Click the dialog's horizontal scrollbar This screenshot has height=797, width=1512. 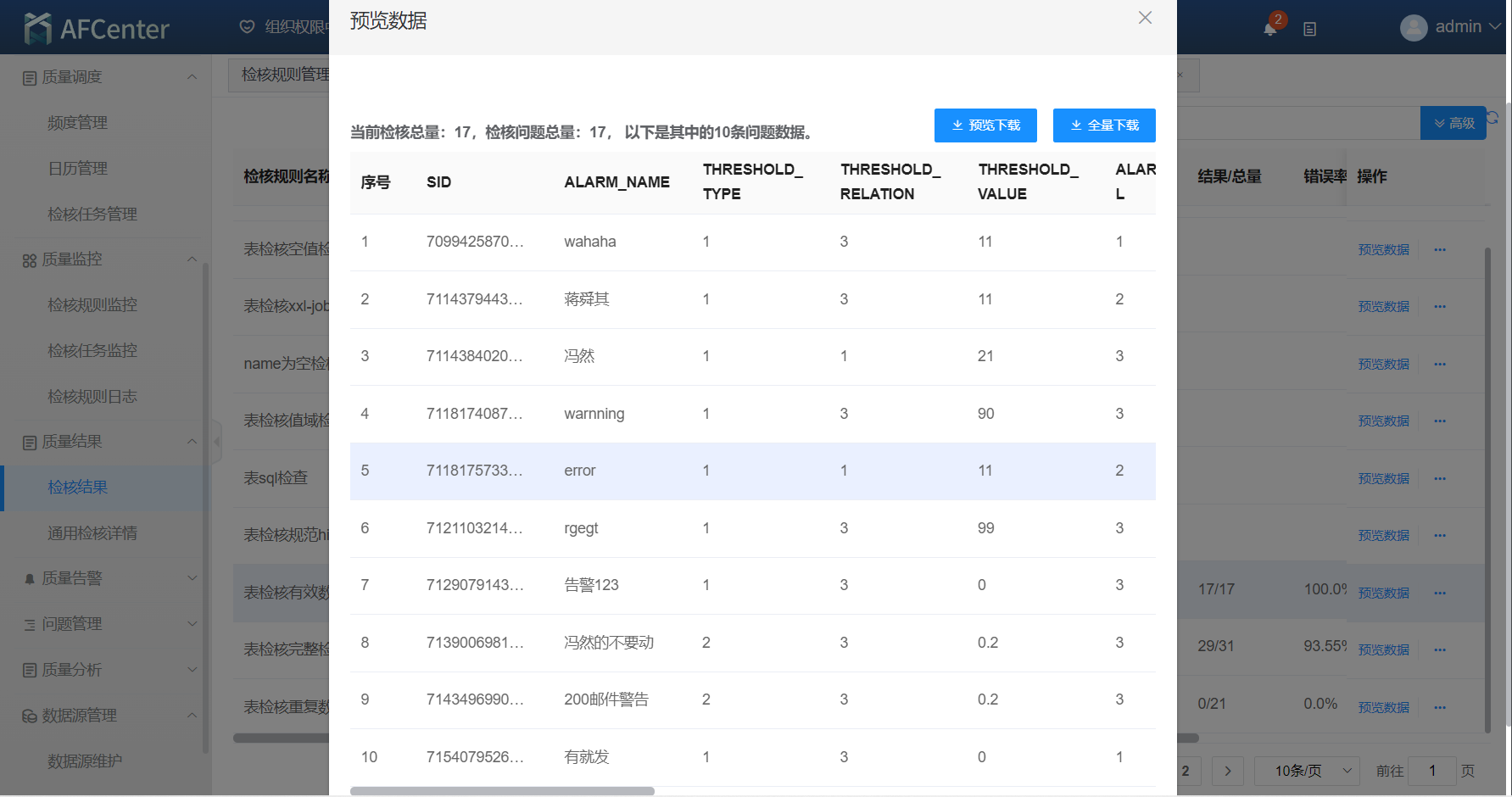[502, 791]
